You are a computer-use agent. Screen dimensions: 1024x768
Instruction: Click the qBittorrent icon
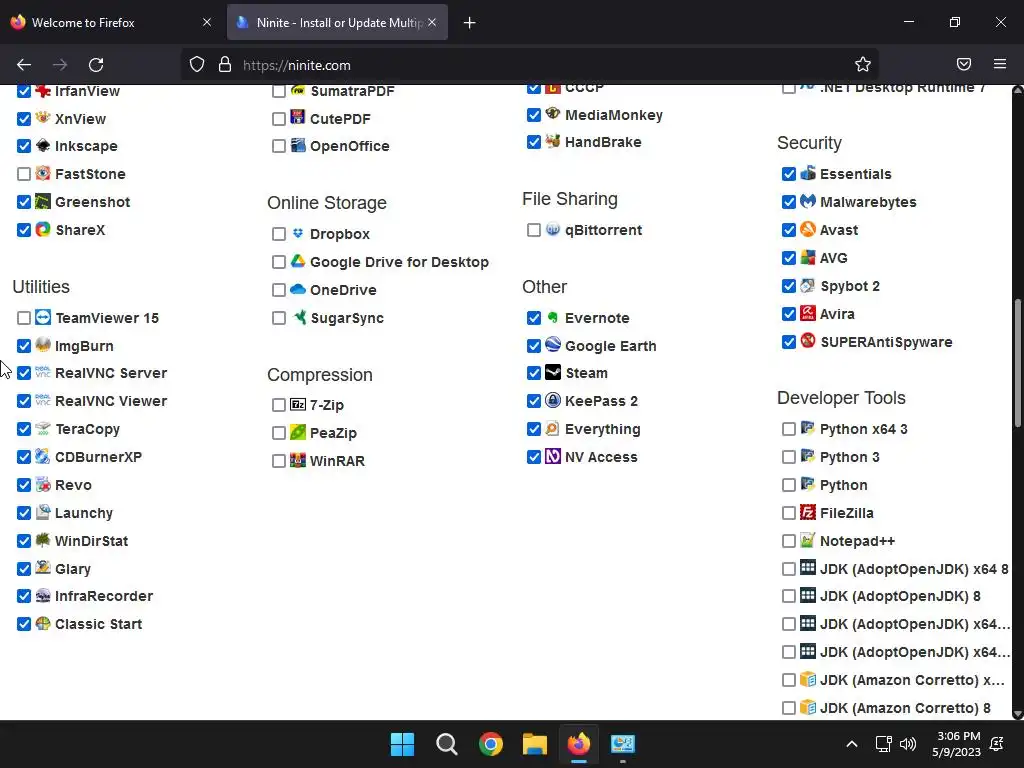point(553,229)
